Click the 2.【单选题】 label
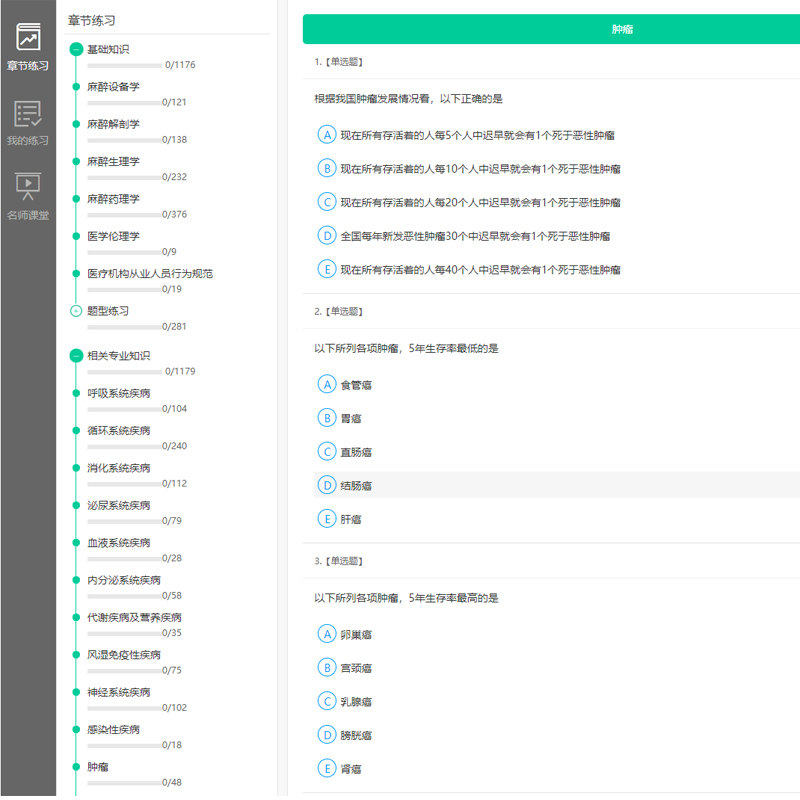800x800 pixels. tap(338, 311)
